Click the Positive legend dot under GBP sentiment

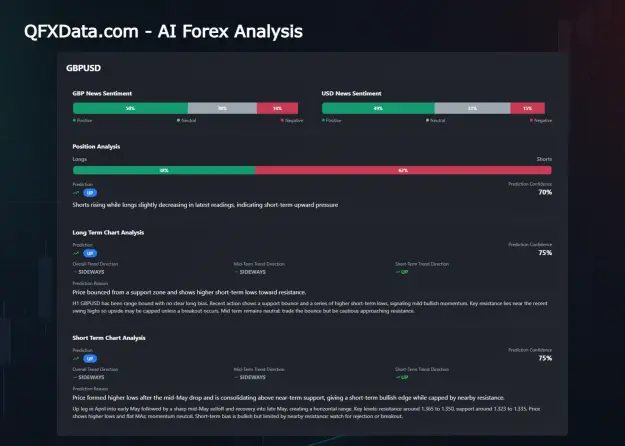(x=74, y=120)
